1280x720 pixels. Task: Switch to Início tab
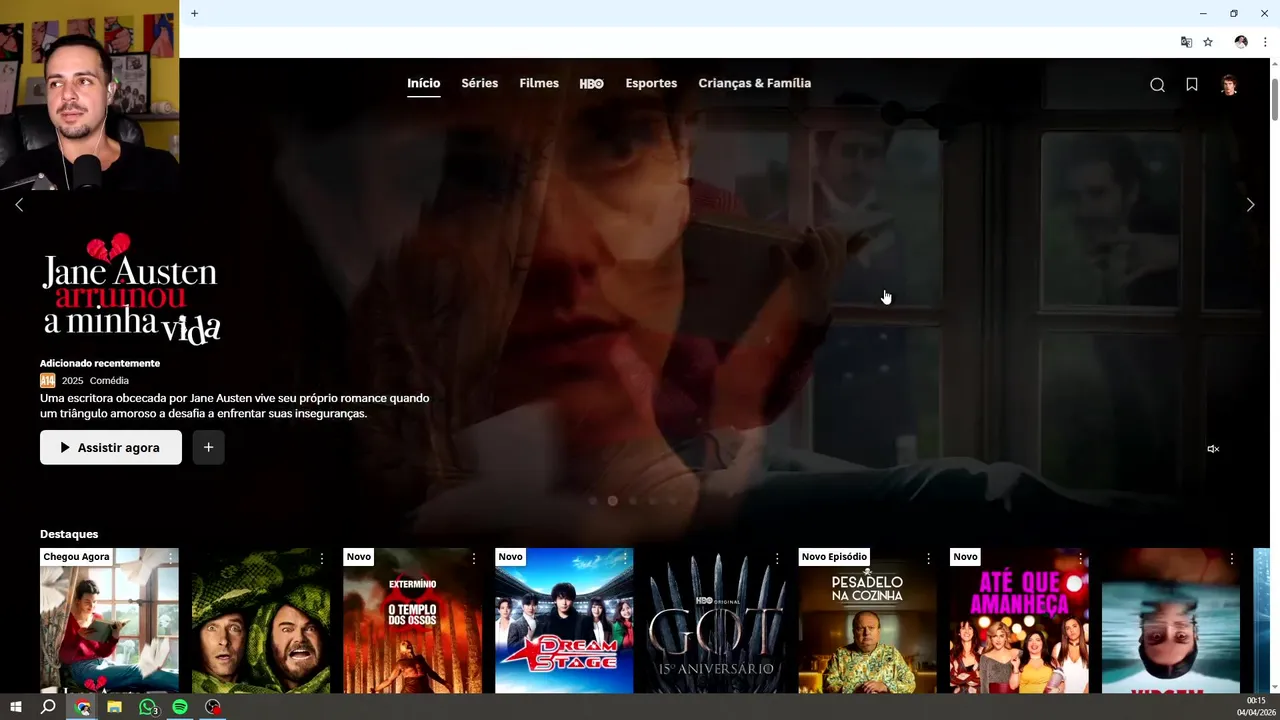423,83
